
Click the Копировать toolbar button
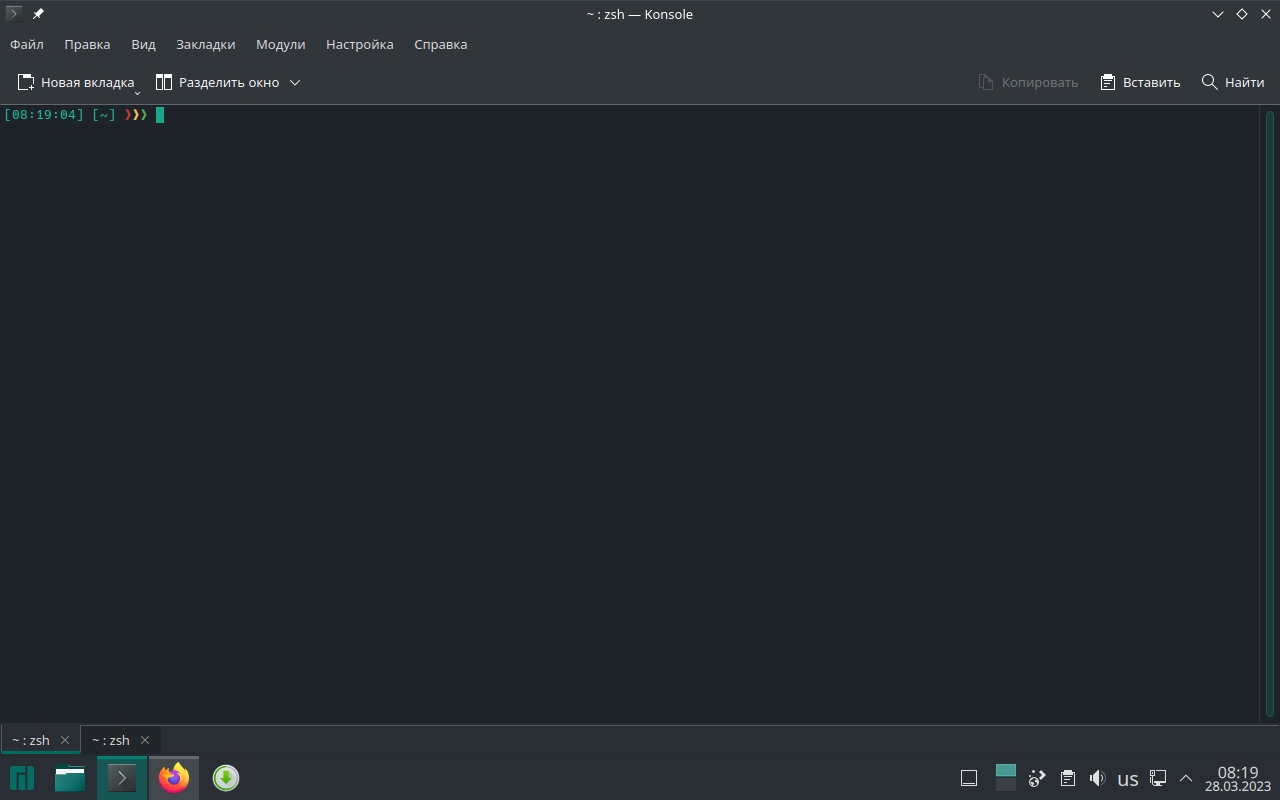pyautogui.click(x=1029, y=82)
